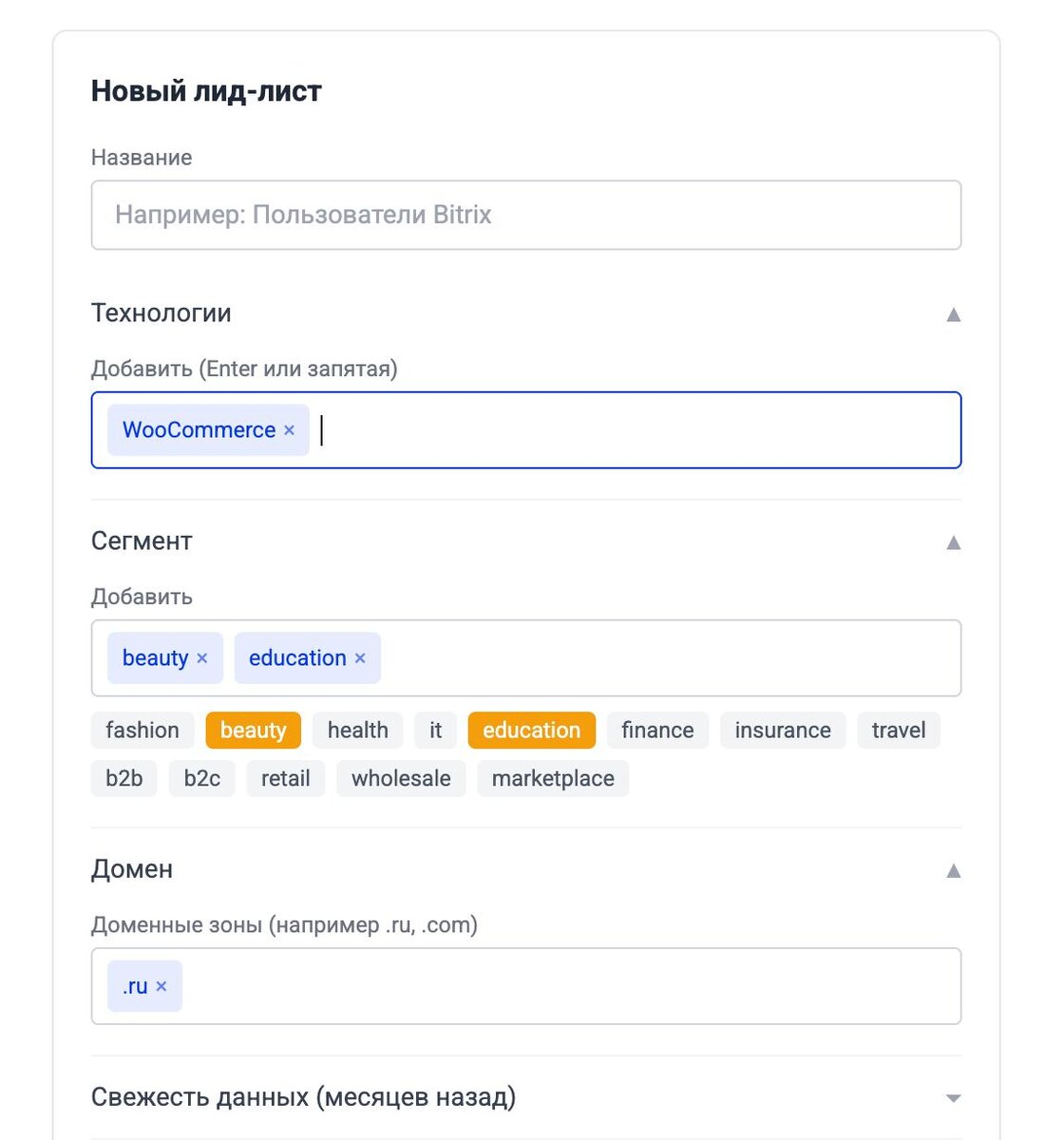1064x1140 pixels.
Task: Select the finance segment chip
Action: click(657, 731)
